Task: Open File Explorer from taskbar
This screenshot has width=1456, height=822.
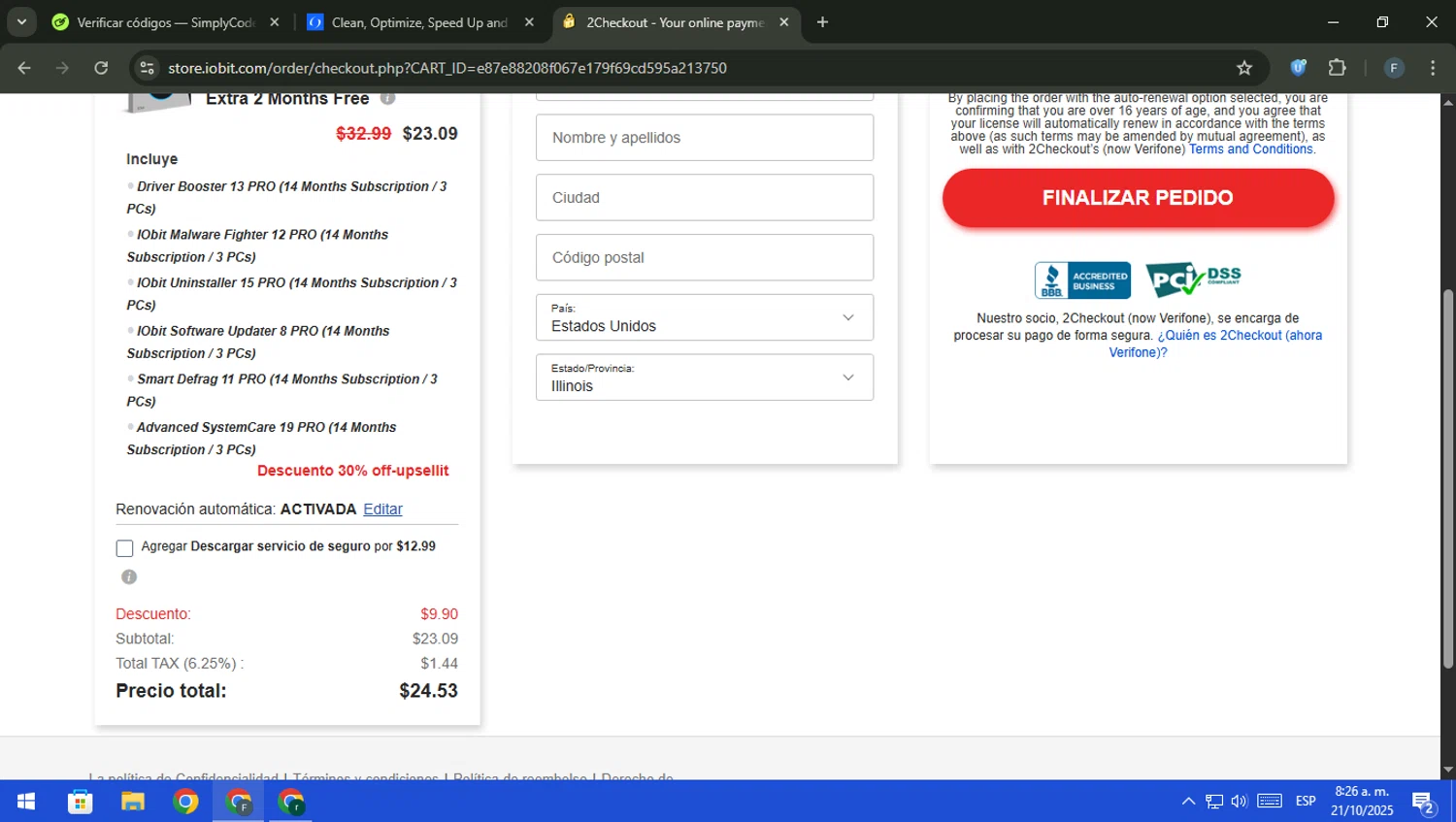Action: click(x=133, y=802)
